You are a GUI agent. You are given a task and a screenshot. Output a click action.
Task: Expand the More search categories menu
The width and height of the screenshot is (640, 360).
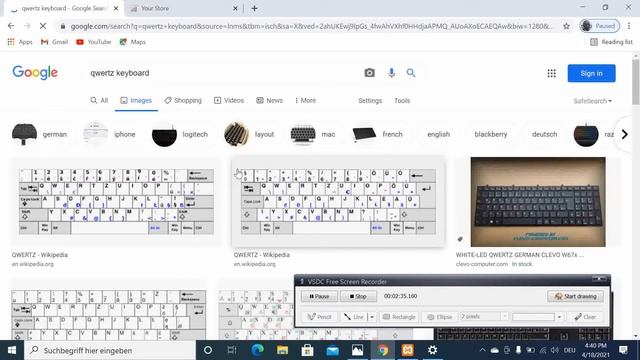click(305, 100)
